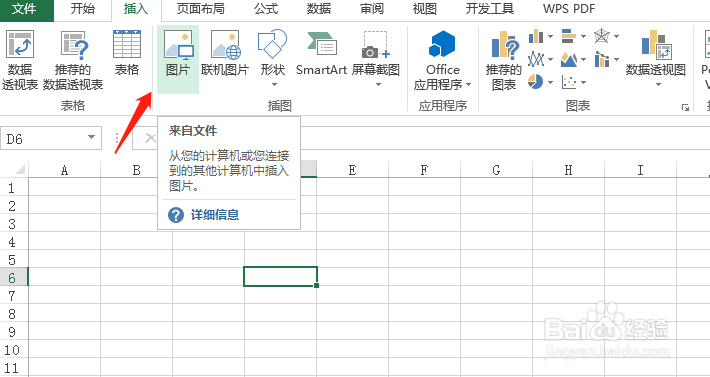
Task: Open the 详细信息 link in tooltip
Action: pyautogui.click(x=215, y=215)
